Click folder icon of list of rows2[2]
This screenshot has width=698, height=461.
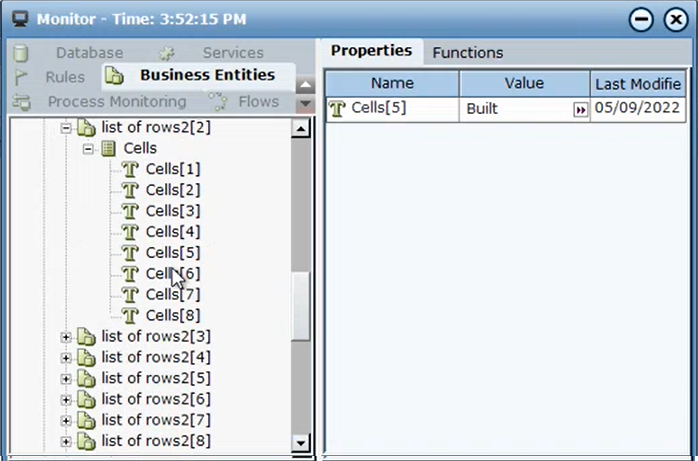(86, 128)
